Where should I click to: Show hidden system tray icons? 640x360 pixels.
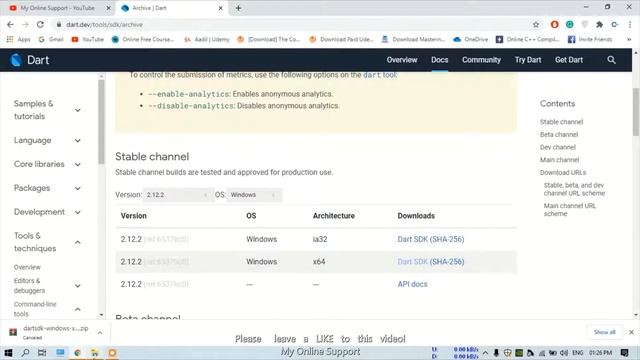pos(485,353)
